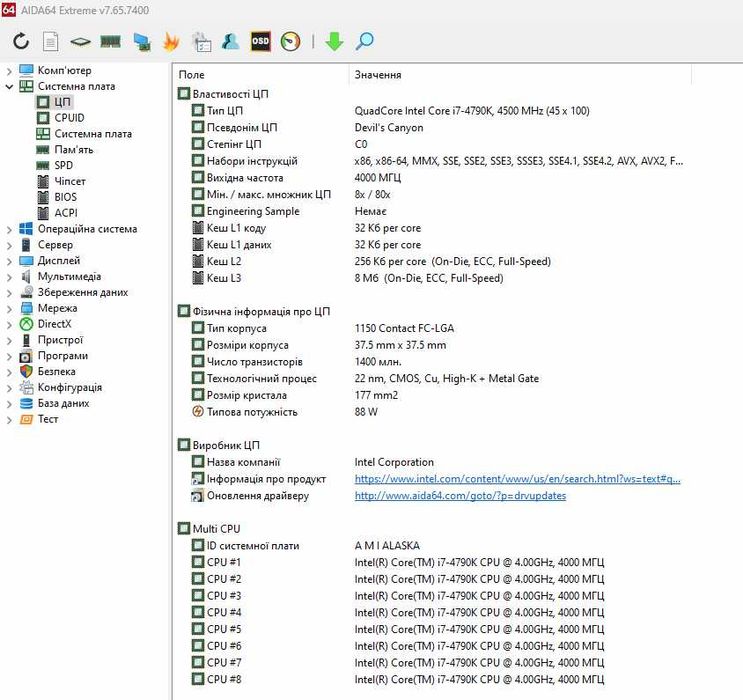The image size is (743, 700).
Task: Open the aida64.com driver updates link
Action: [x=460, y=496]
